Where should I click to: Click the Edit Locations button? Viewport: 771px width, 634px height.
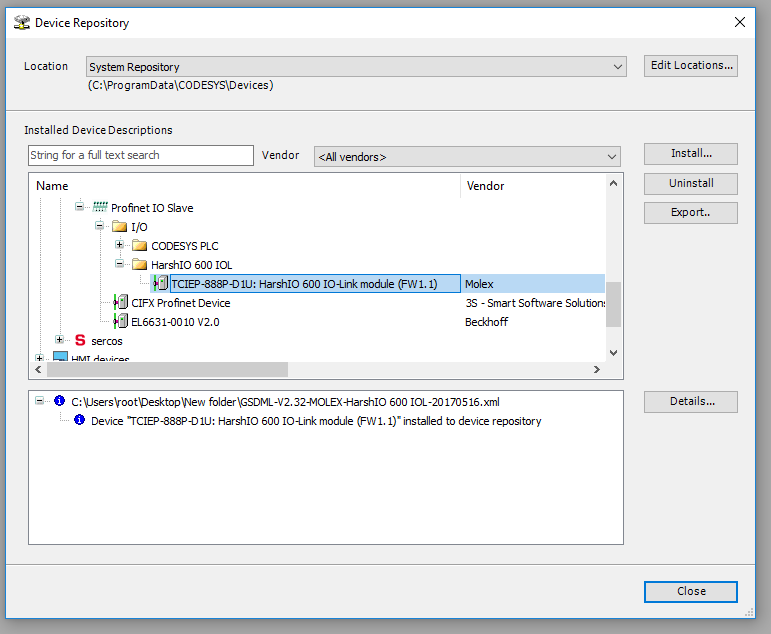(x=691, y=65)
